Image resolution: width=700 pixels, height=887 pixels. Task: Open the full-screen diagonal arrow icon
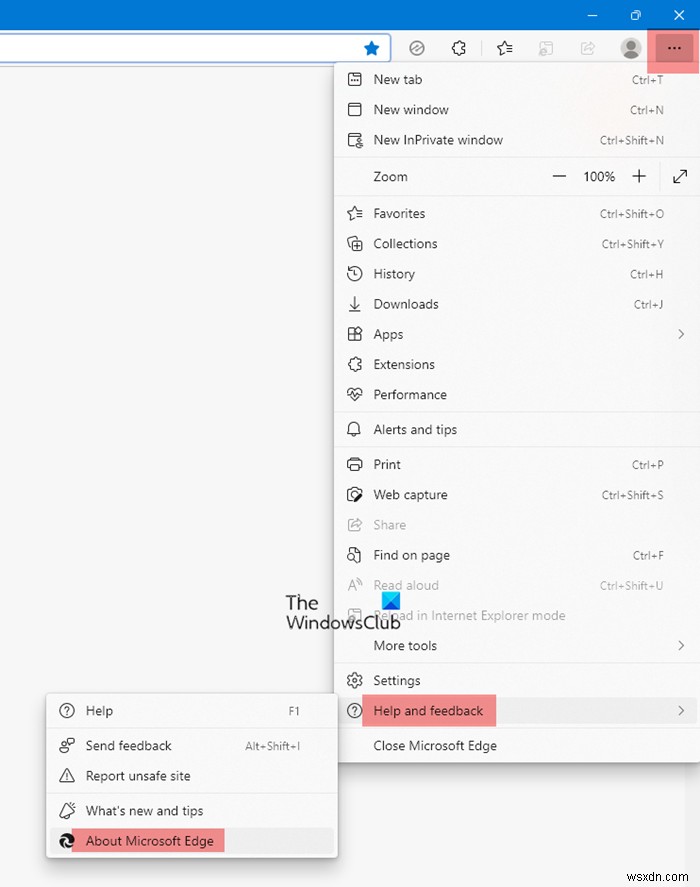point(681,176)
